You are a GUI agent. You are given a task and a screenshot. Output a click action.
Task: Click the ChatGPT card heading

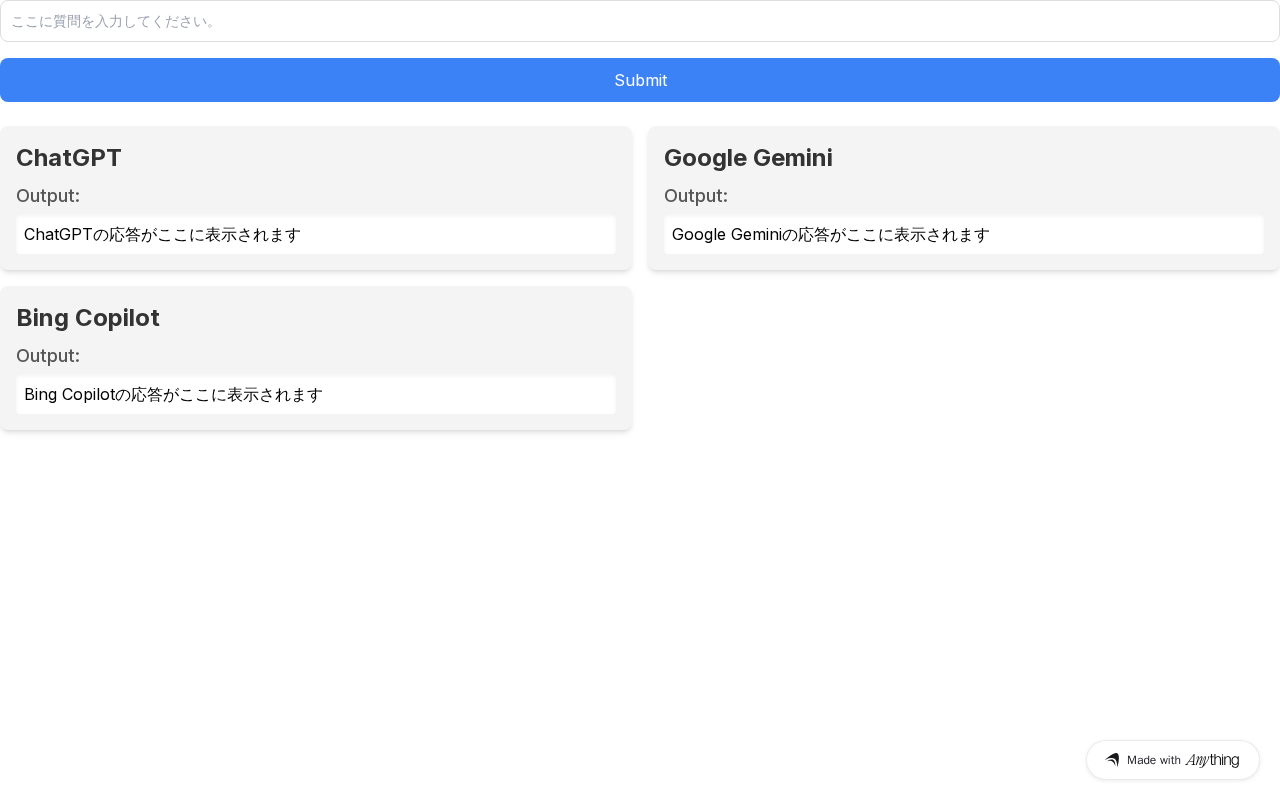pyautogui.click(x=69, y=158)
